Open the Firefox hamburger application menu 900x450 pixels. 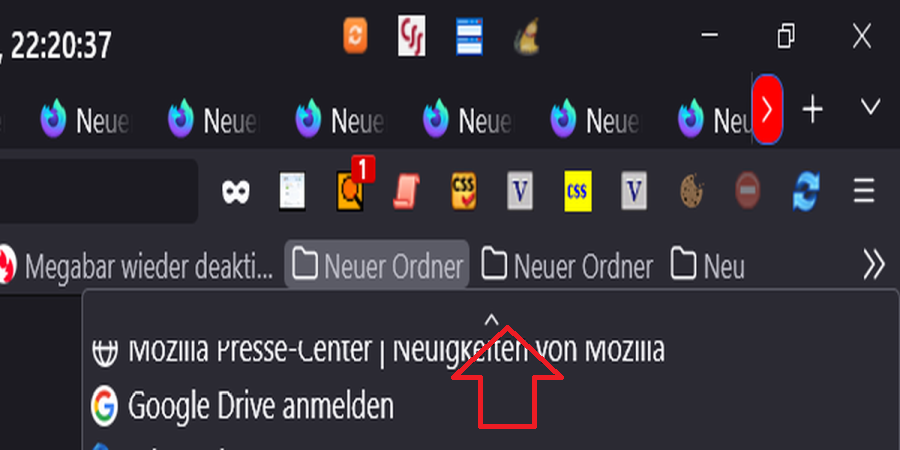click(863, 191)
